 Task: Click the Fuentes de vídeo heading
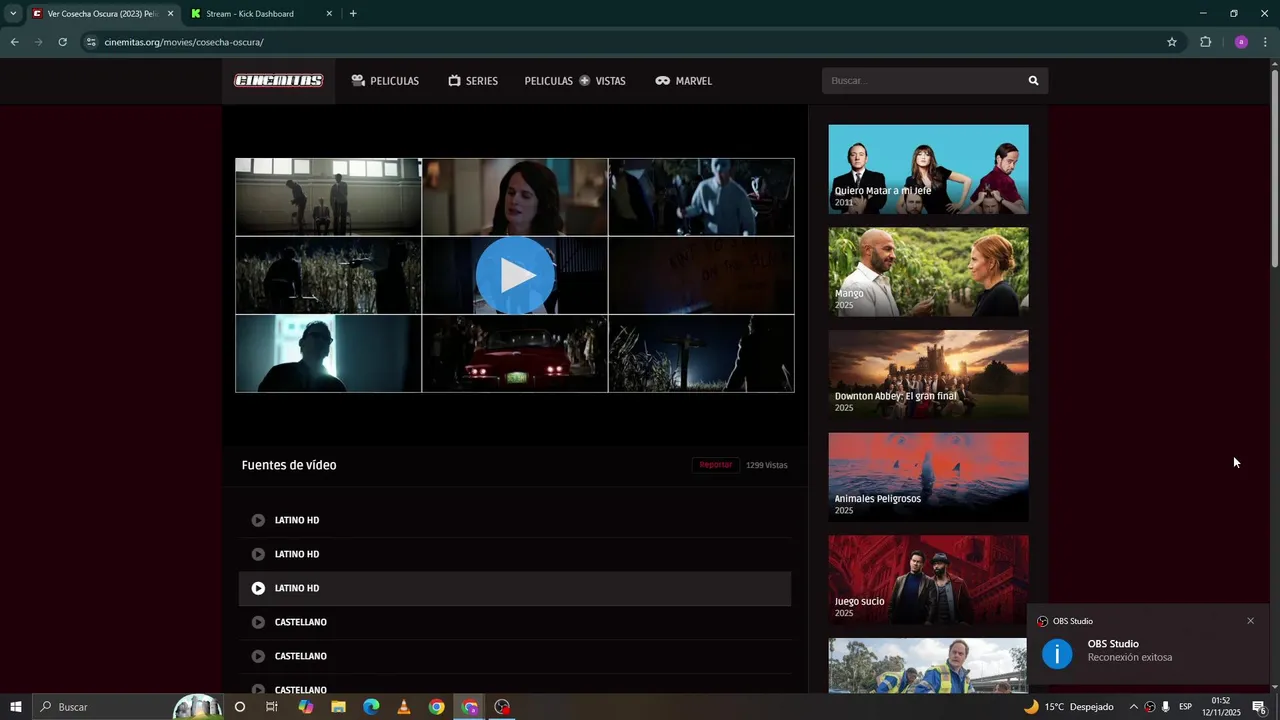(289, 465)
